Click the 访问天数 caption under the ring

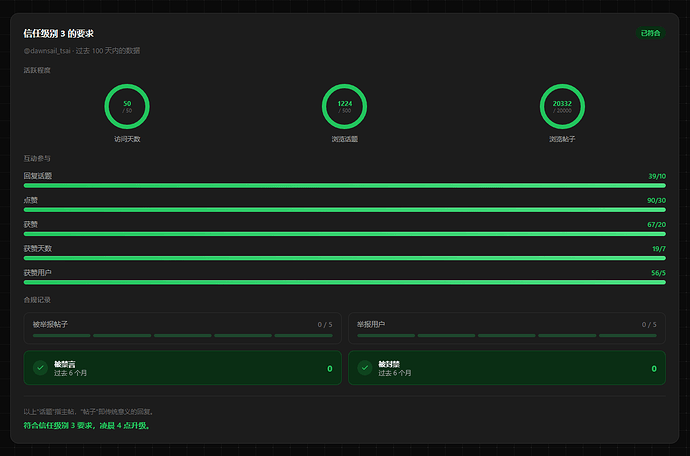tap(127, 139)
